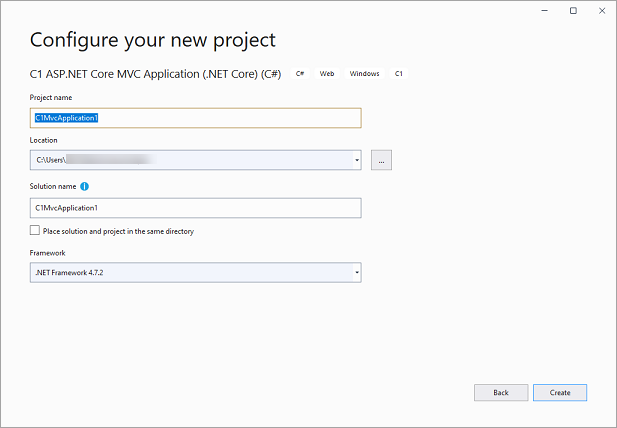Click the arrow on the Framework combo box

pos(356,273)
